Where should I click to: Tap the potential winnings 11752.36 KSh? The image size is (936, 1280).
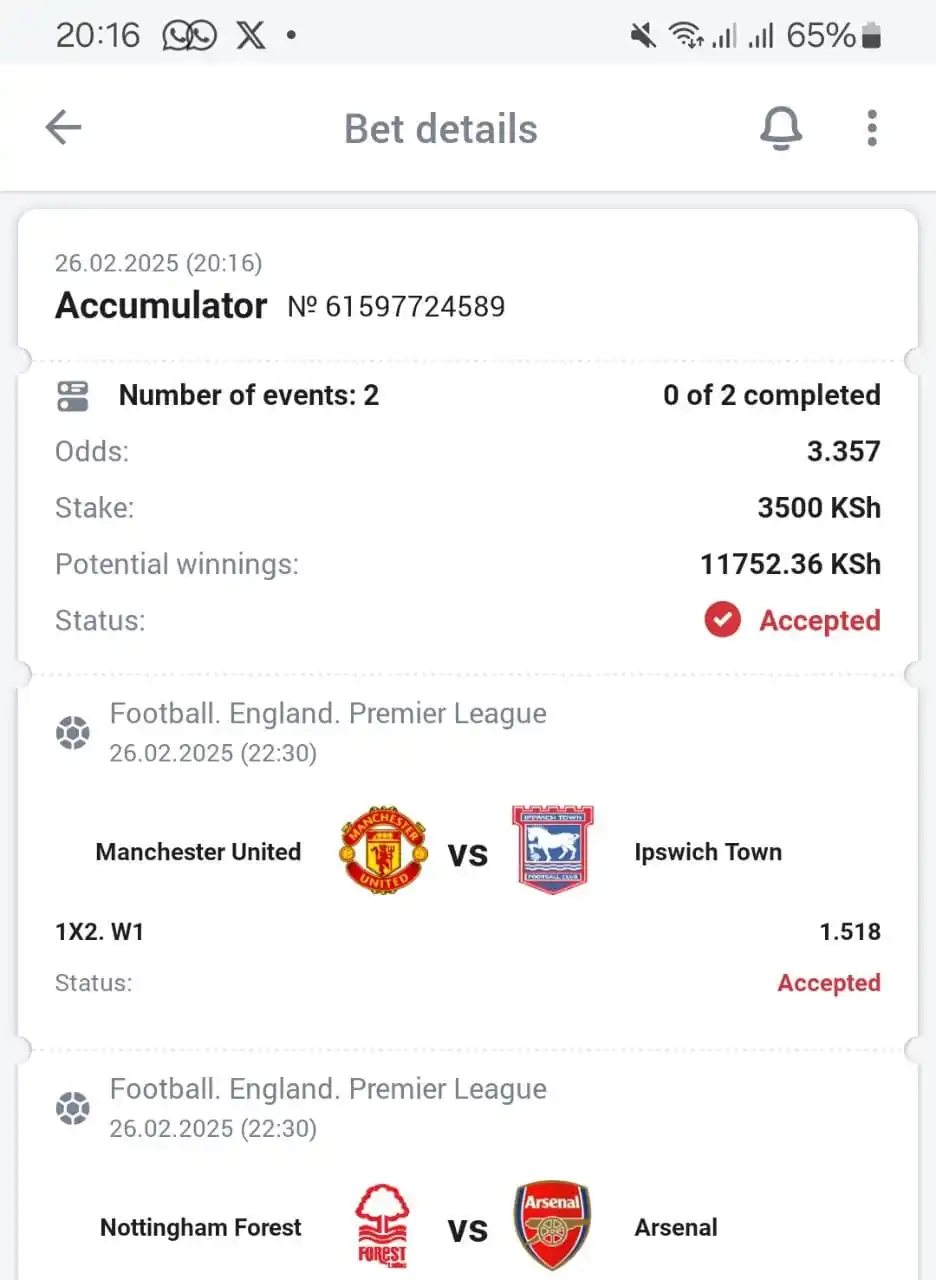[790, 564]
